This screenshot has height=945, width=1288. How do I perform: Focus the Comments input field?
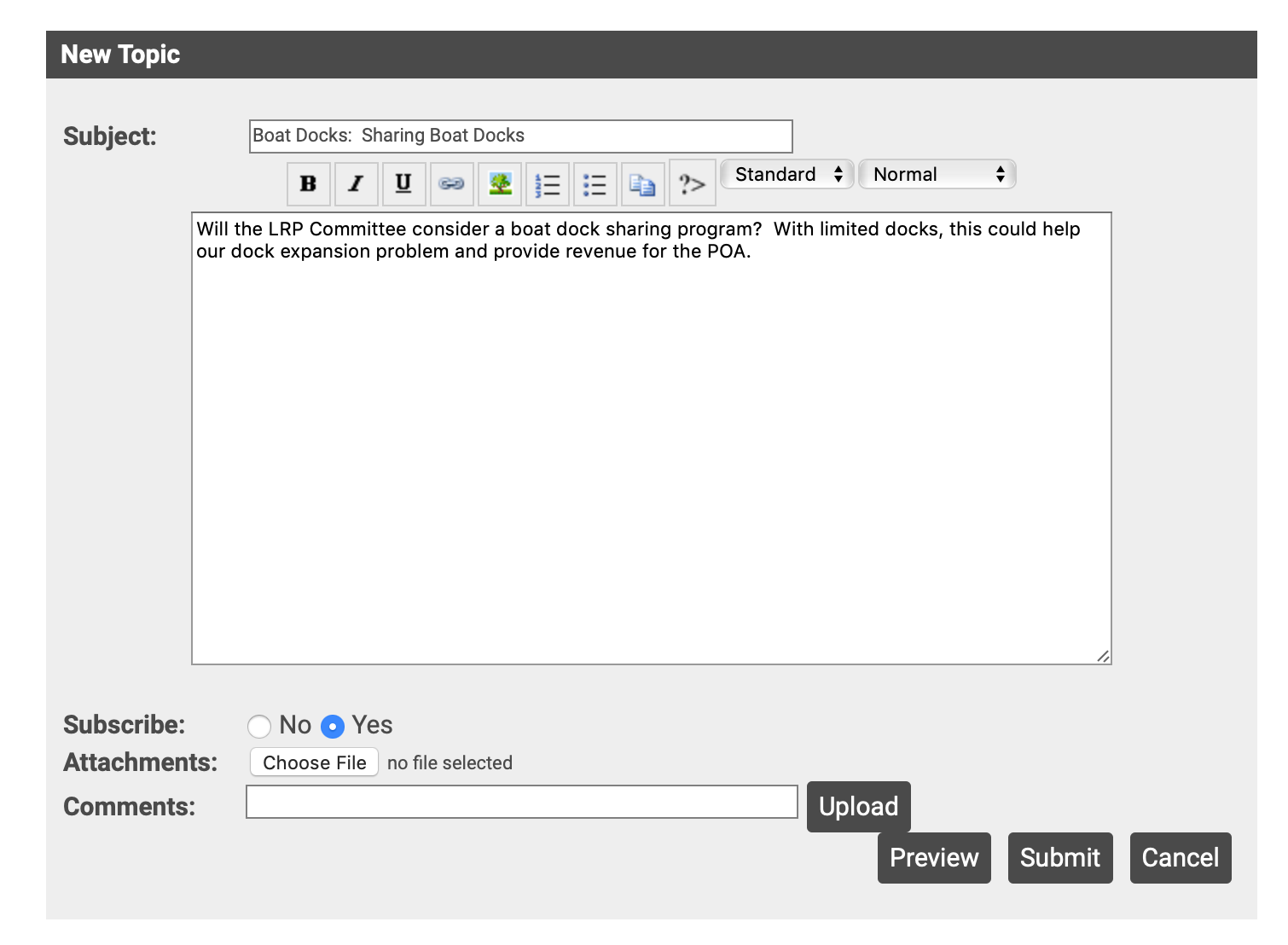pyautogui.click(x=522, y=802)
